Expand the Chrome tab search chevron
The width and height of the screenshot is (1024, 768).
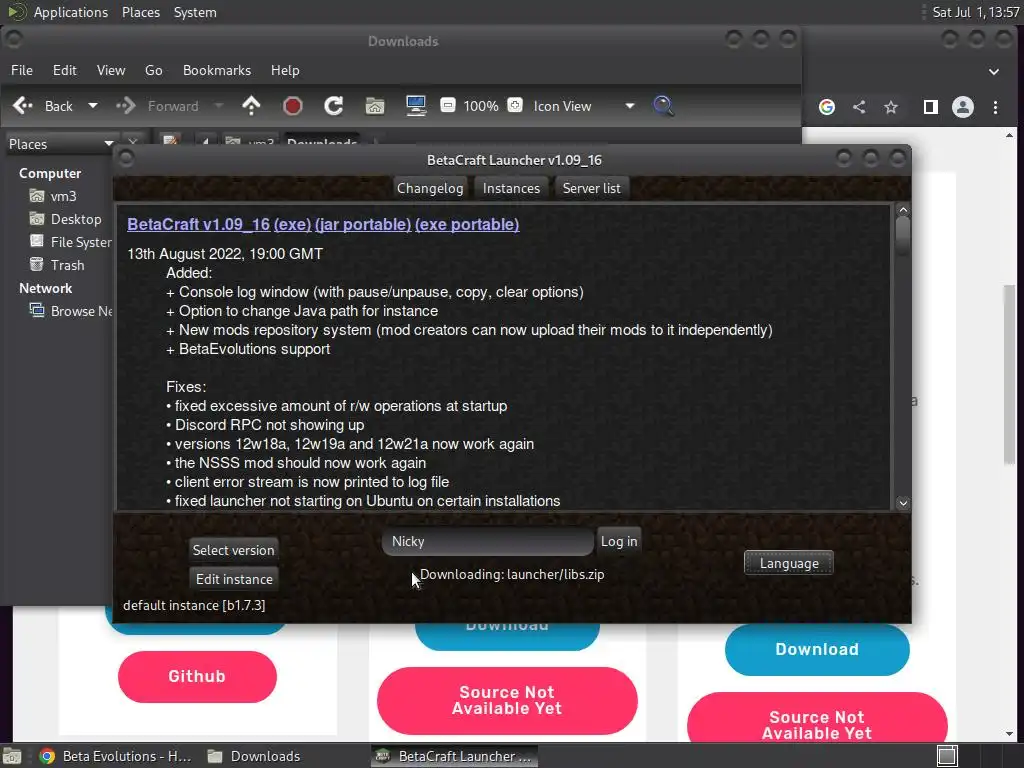(993, 71)
